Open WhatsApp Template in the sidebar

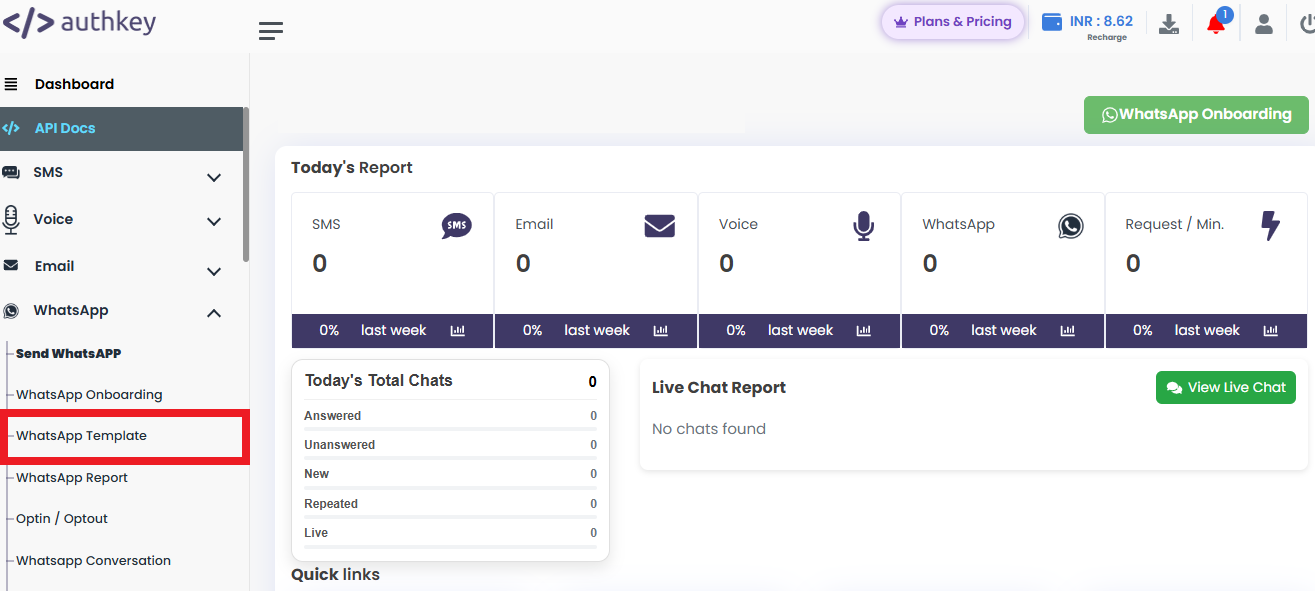pyautogui.click(x=82, y=436)
